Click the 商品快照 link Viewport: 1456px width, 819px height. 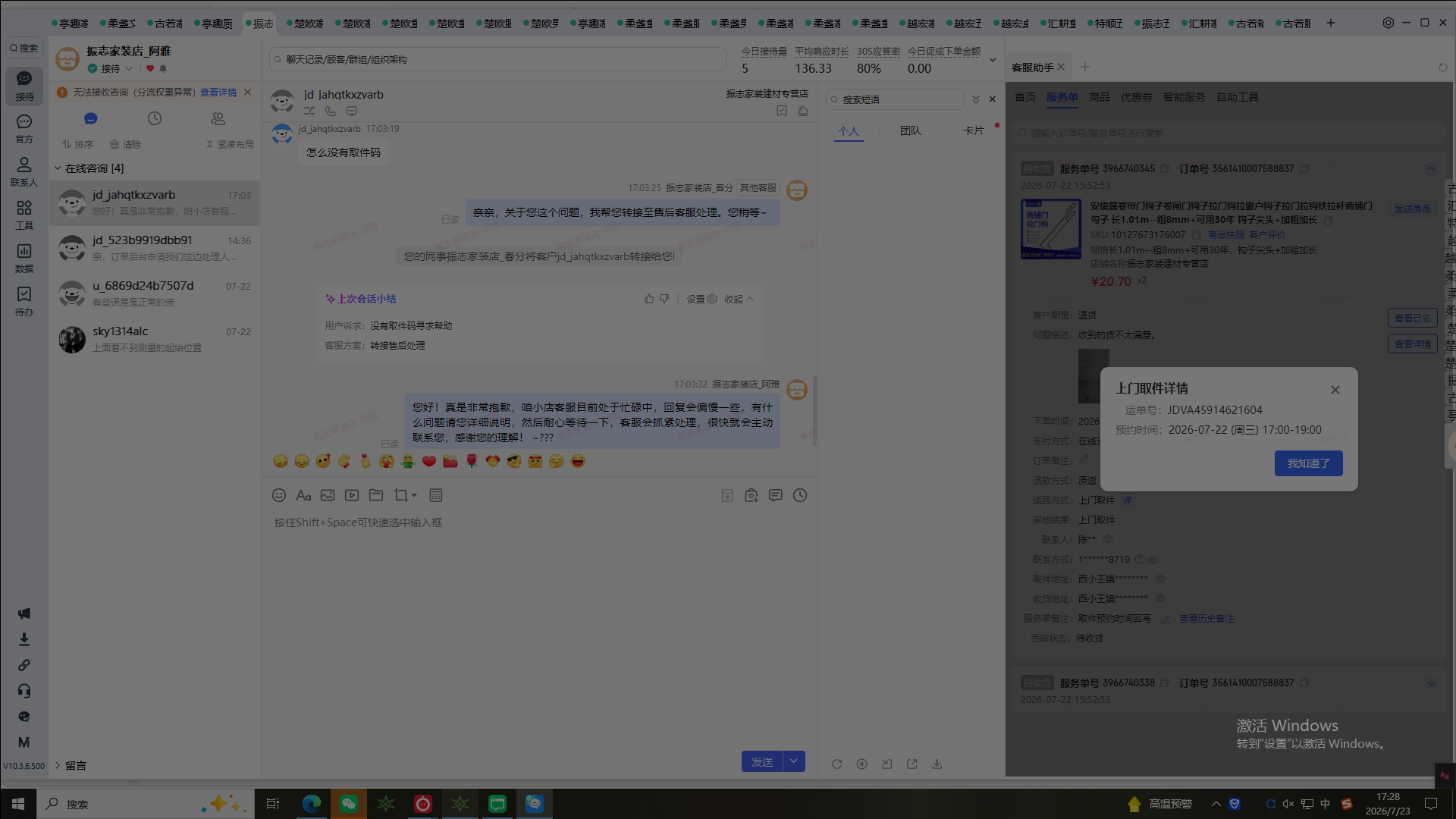coord(1226,235)
